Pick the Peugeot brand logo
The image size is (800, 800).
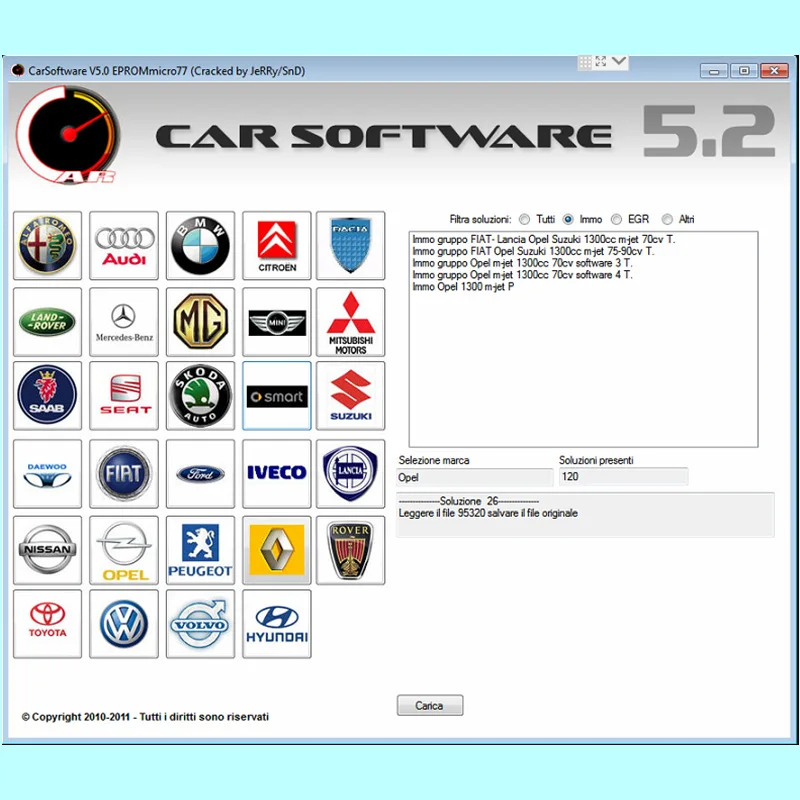tap(201, 550)
